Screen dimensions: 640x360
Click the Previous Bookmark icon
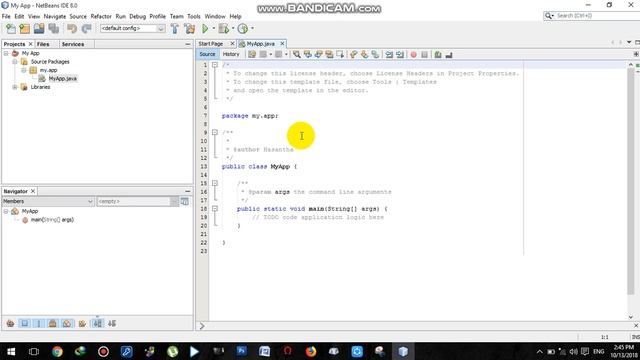pyautogui.click(x=353, y=54)
